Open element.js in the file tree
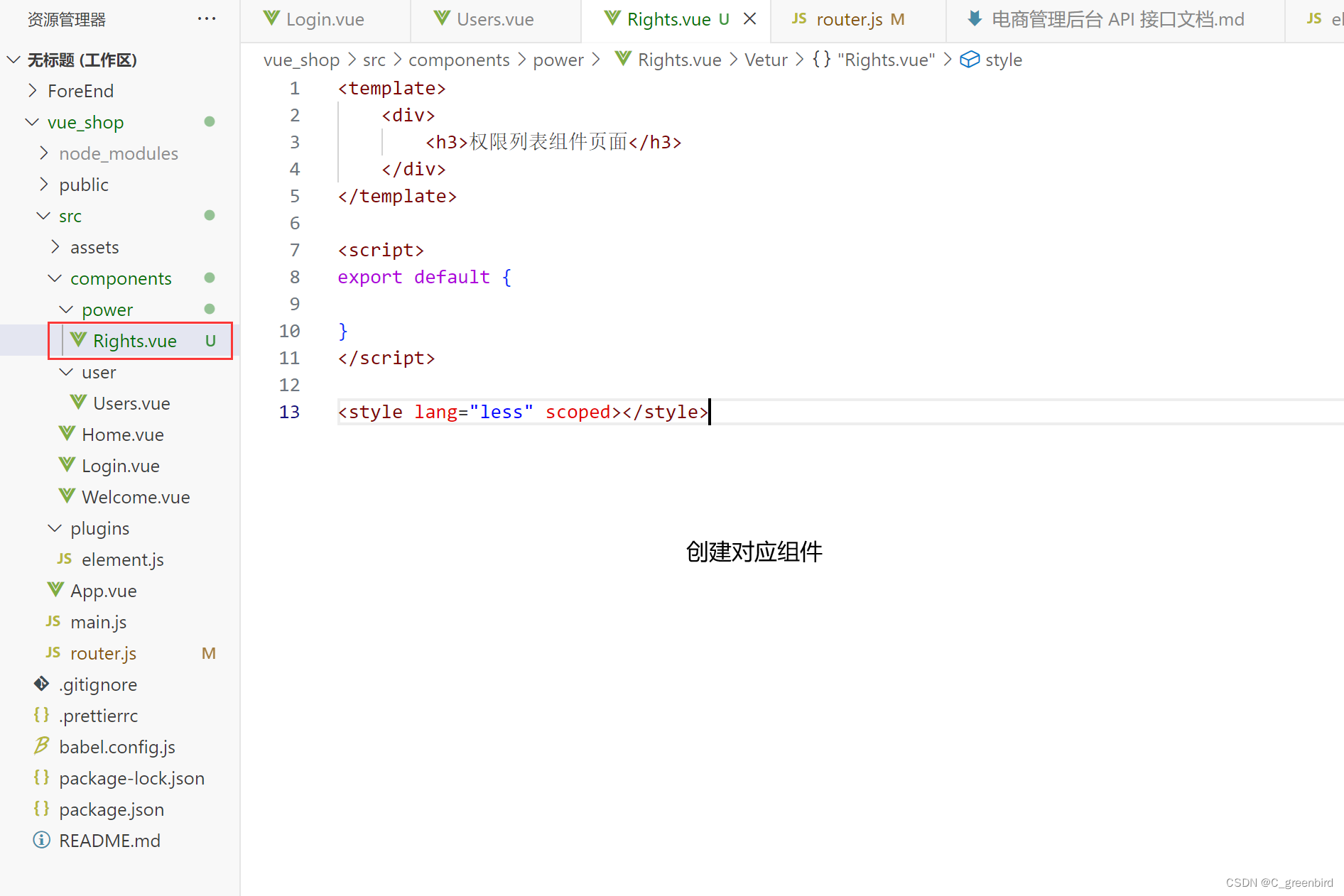Image resolution: width=1344 pixels, height=896 pixels. click(x=123, y=559)
